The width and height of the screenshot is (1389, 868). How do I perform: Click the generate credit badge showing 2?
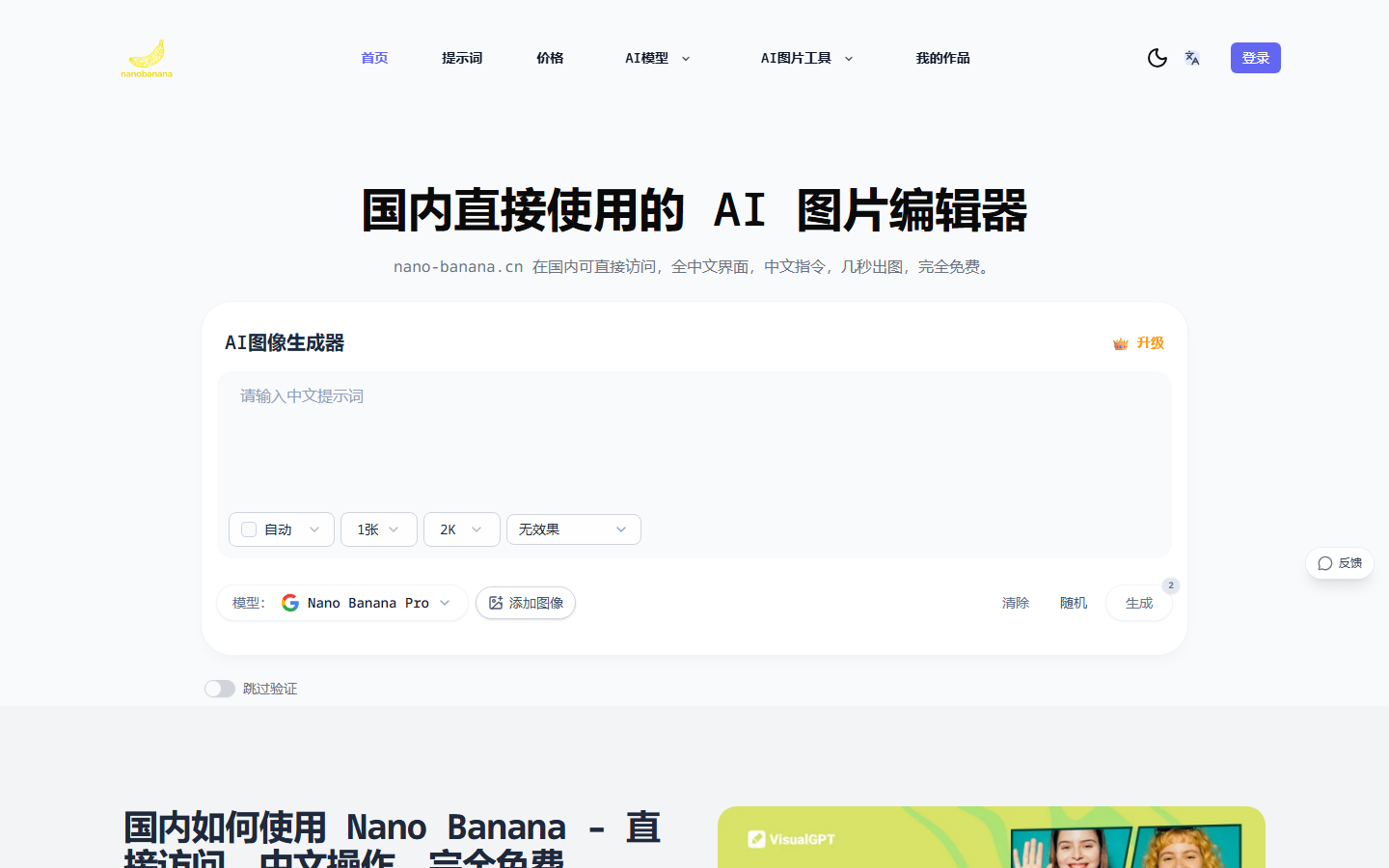coord(1171,585)
